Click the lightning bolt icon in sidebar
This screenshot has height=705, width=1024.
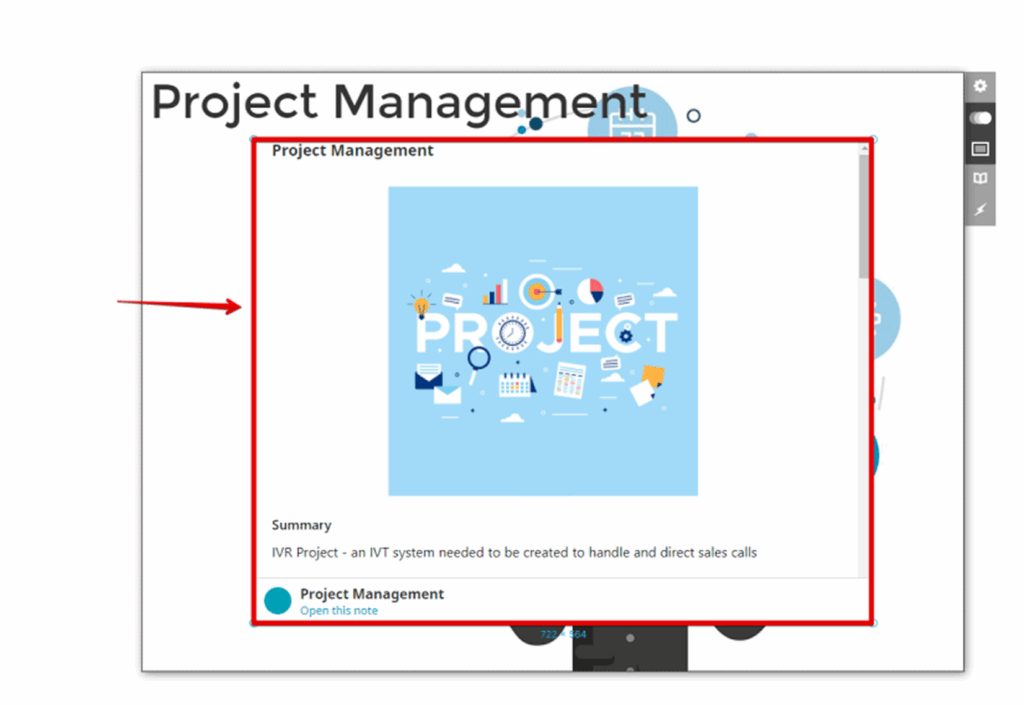[980, 209]
